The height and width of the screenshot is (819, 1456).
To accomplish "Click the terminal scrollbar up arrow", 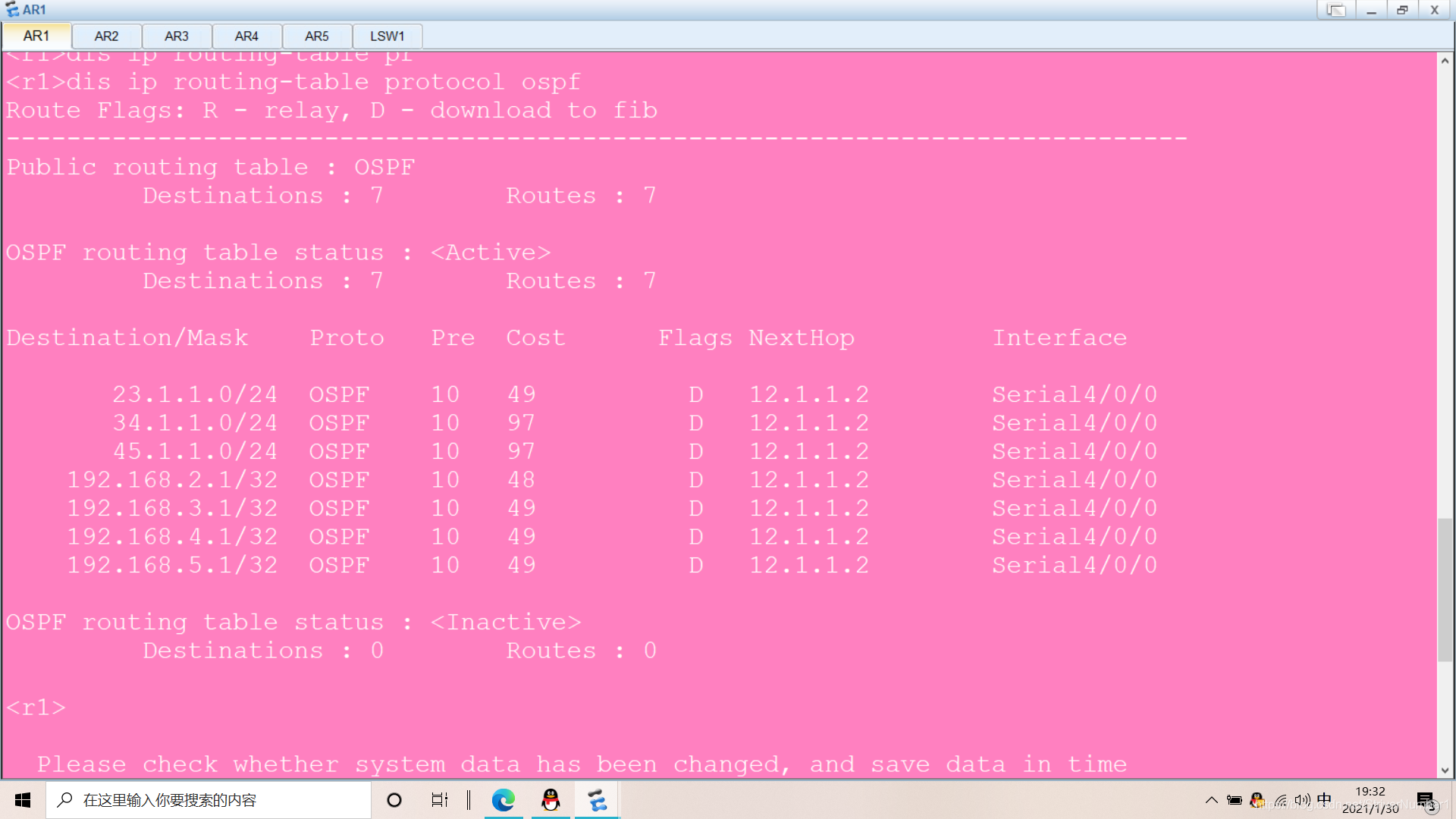I will pyautogui.click(x=1445, y=61).
